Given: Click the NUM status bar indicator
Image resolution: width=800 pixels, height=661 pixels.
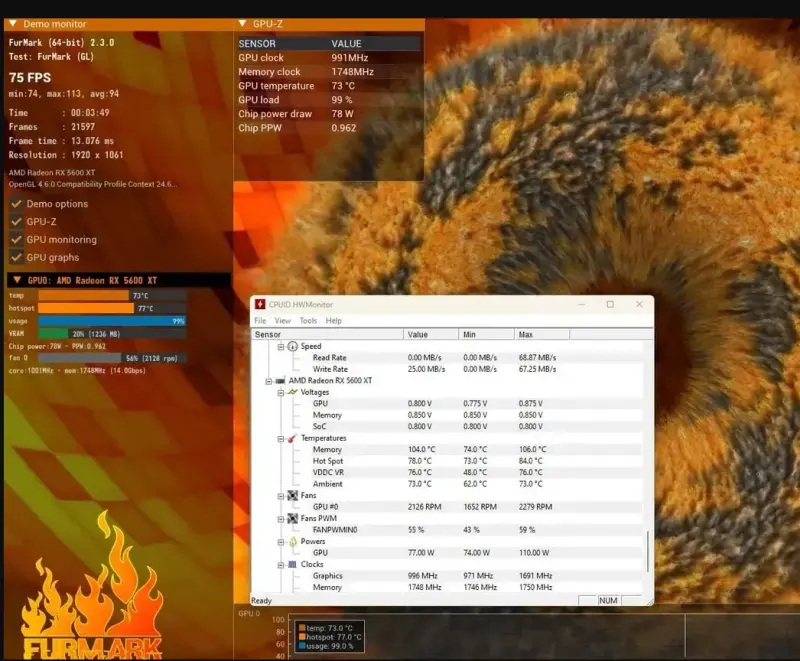Looking at the screenshot, I should point(608,600).
